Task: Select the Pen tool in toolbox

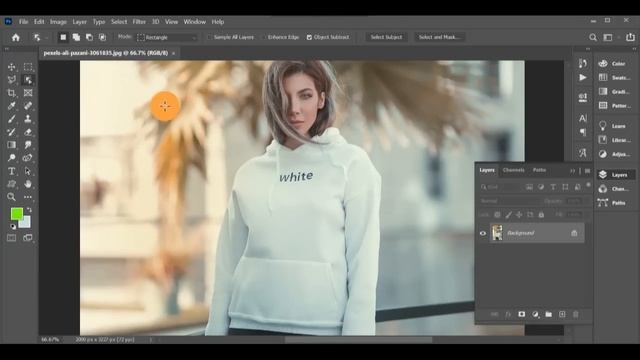Action: coord(28,158)
